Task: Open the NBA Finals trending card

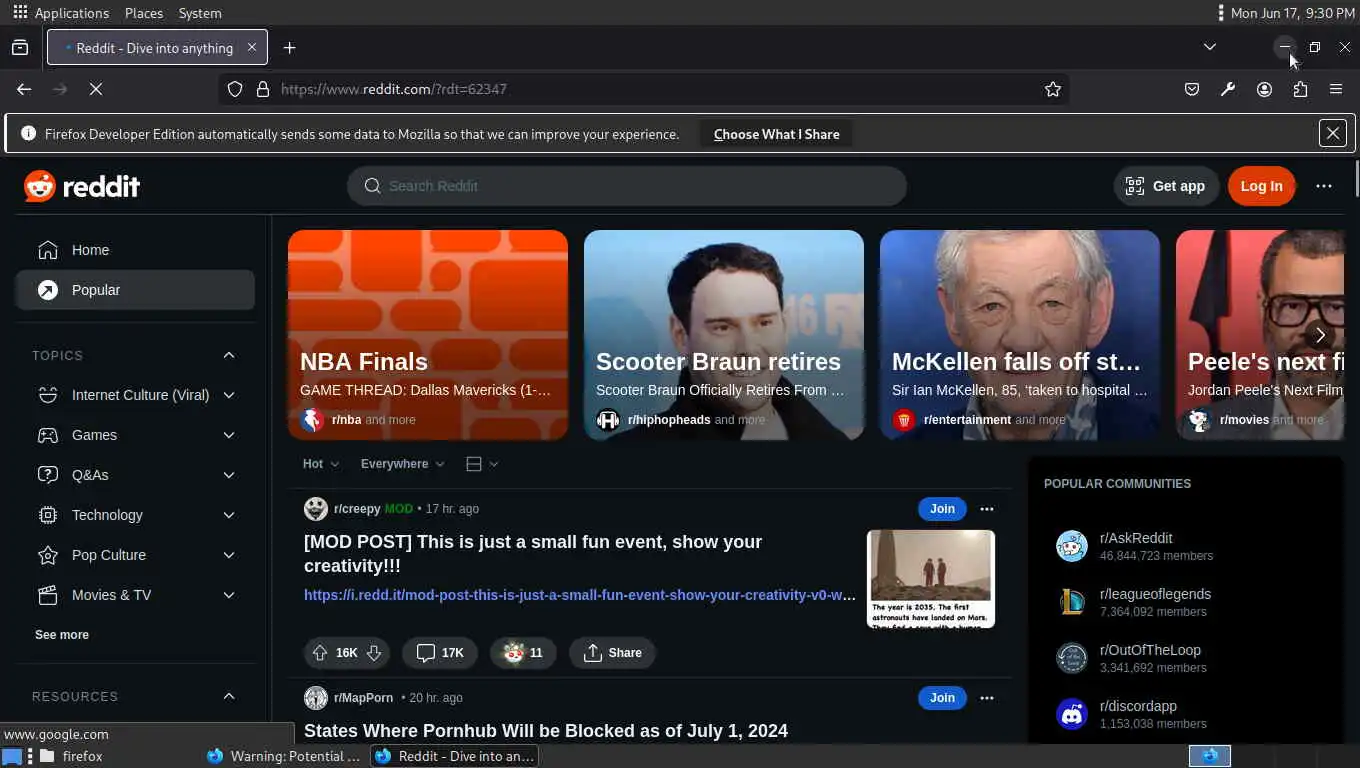Action: 428,335
